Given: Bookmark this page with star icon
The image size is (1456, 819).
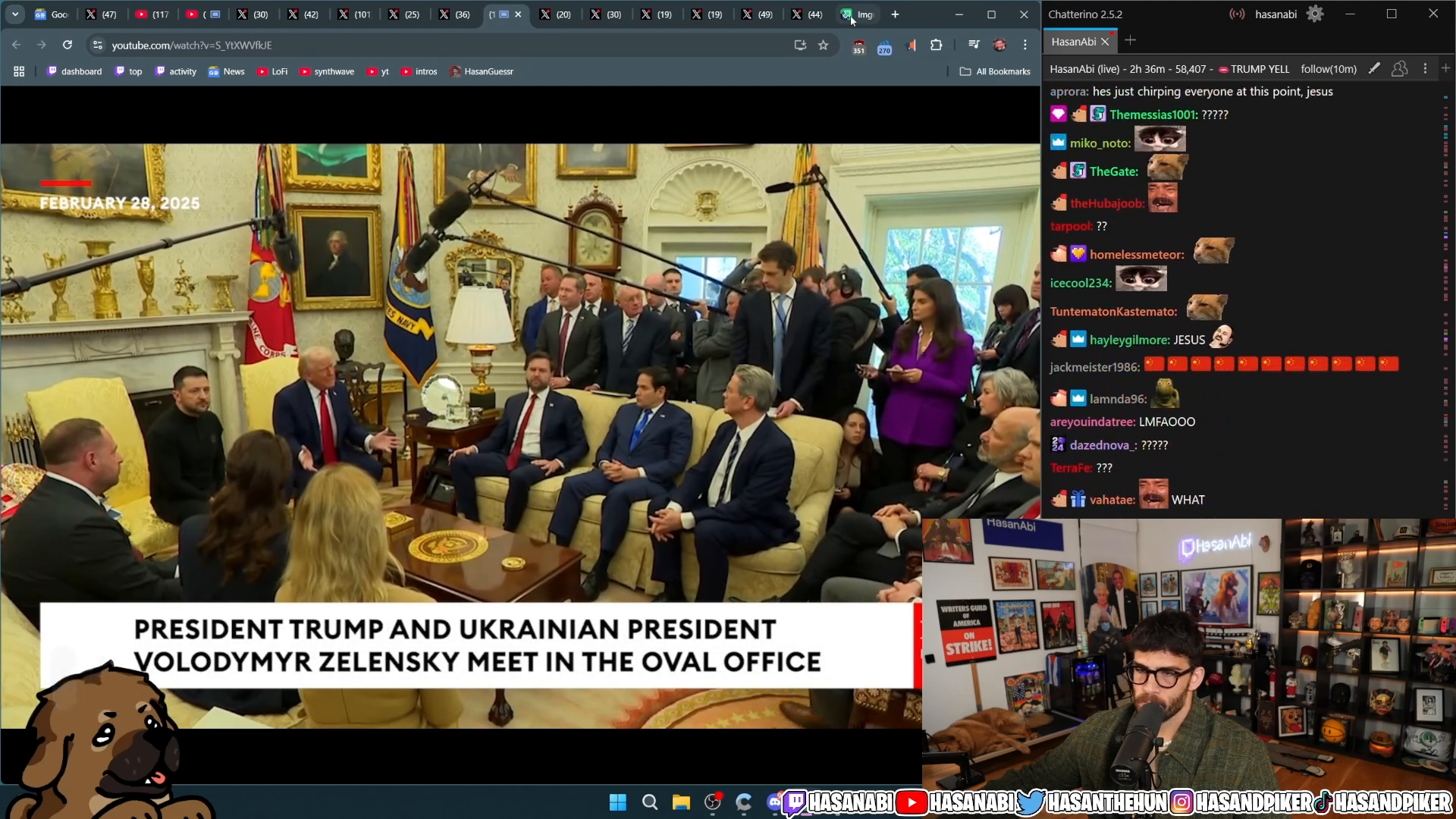Looking at the screenshot, I should click(824, 45).
